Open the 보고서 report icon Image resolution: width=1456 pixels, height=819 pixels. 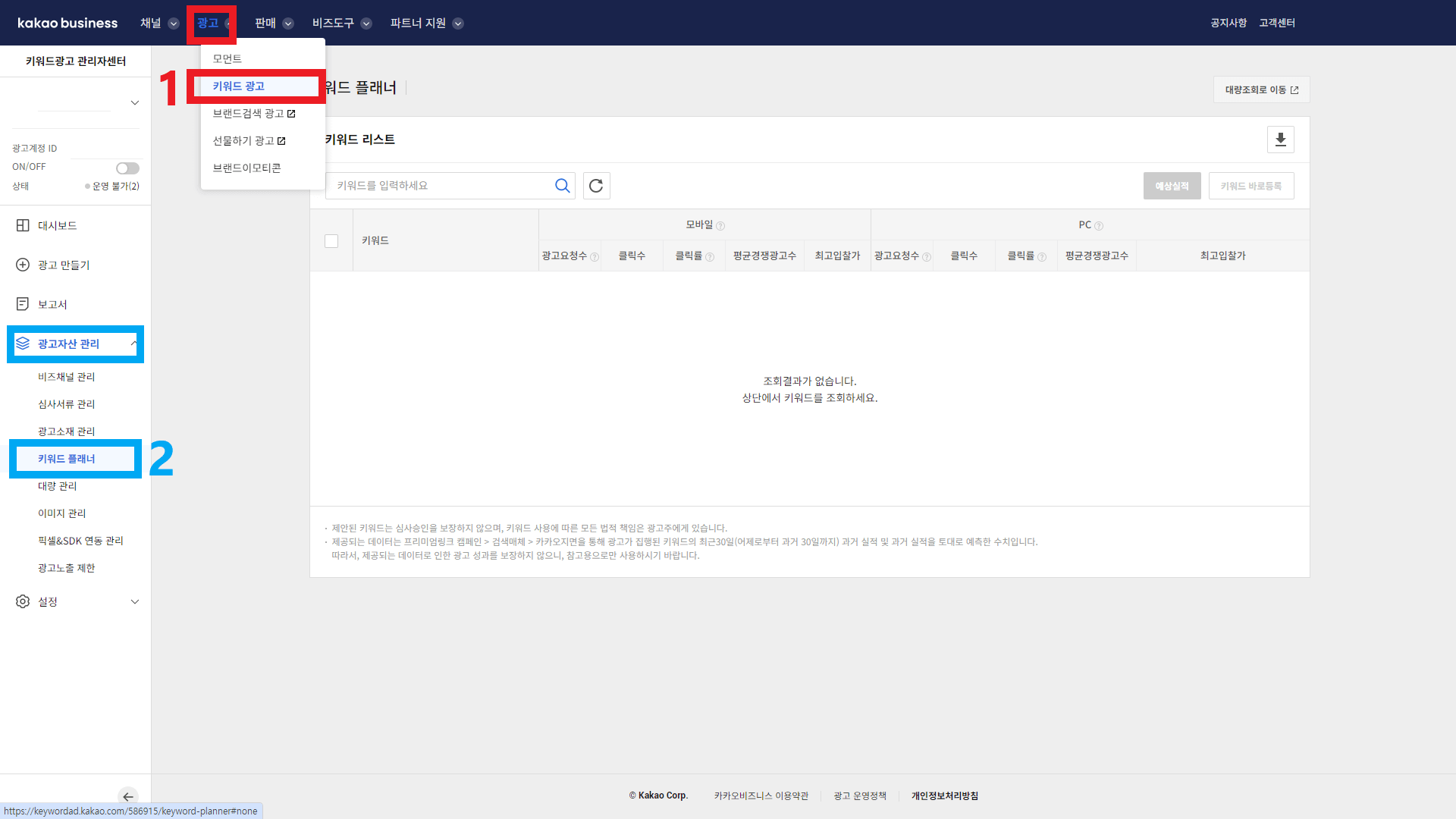(22, 303)
